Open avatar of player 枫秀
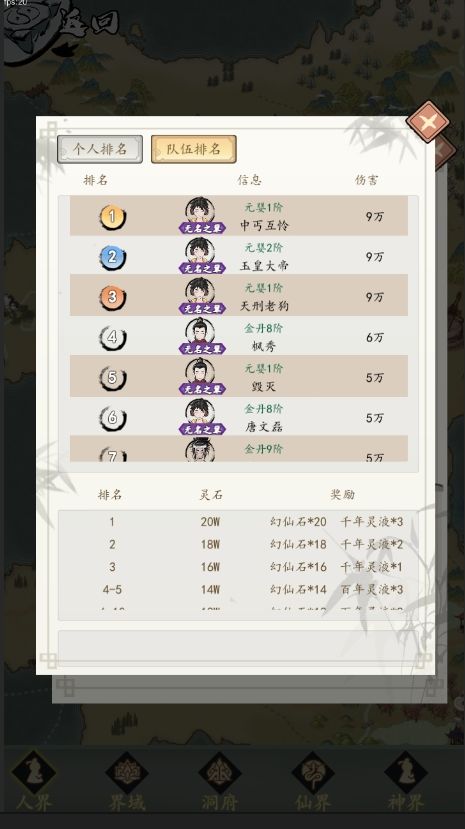This screenshot has height=829, width=465. coord(201,336)
